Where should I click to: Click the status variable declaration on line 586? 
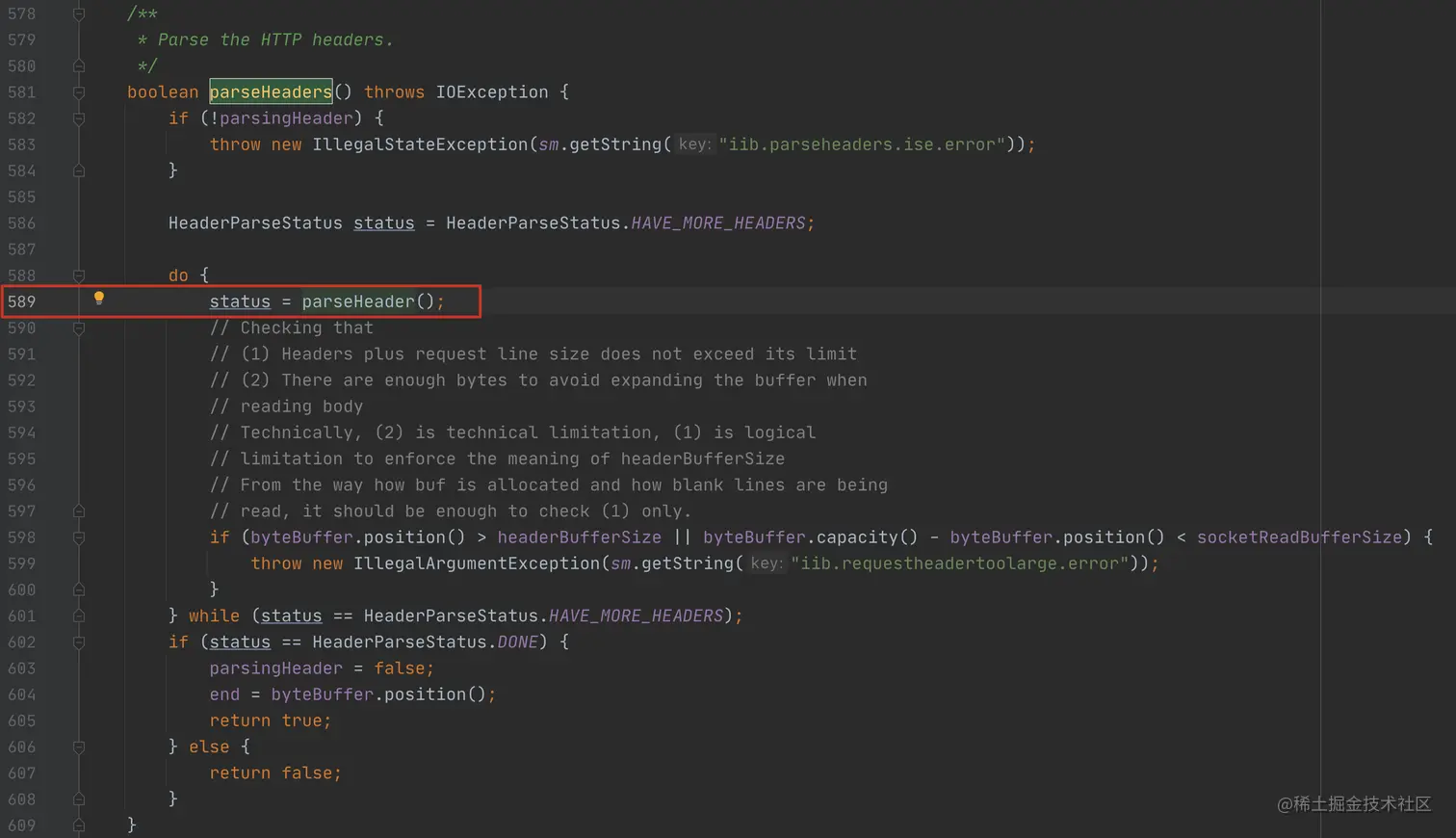point(383,223)
